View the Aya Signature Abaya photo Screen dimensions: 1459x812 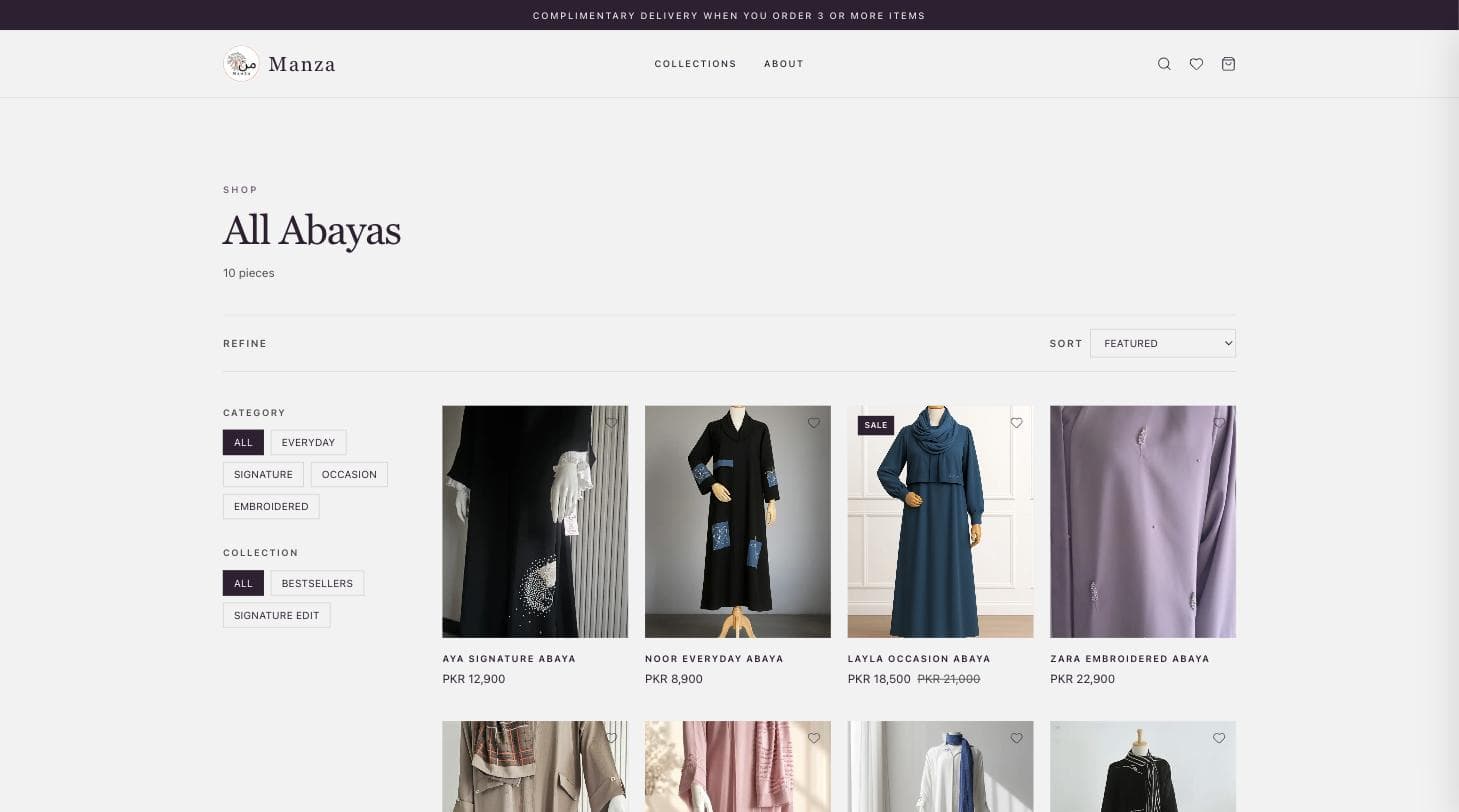point(535,521)
